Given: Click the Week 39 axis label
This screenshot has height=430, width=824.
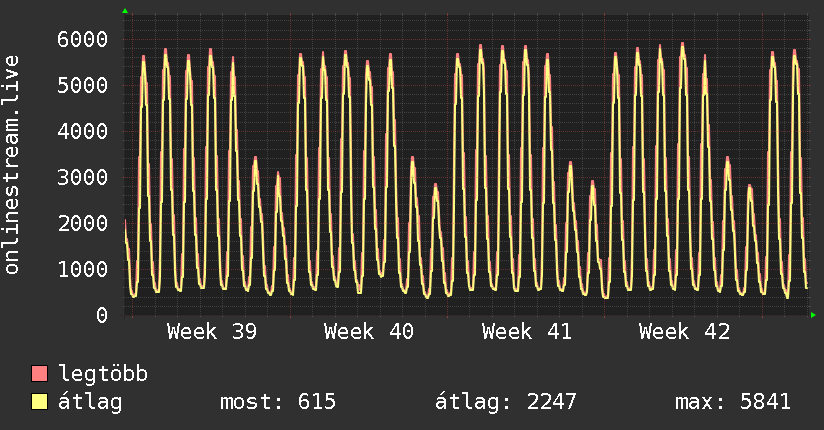Looking at the screenshot, I should [x=212, y=332].
